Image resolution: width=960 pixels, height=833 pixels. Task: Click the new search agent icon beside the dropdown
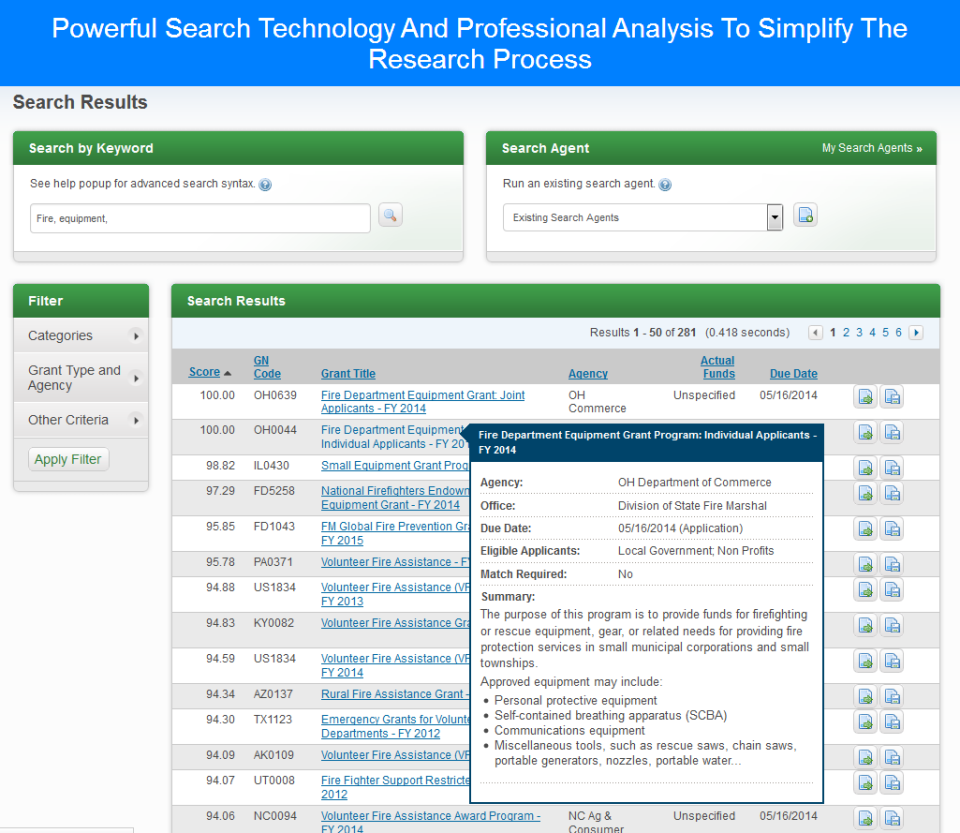coord(805,214)
